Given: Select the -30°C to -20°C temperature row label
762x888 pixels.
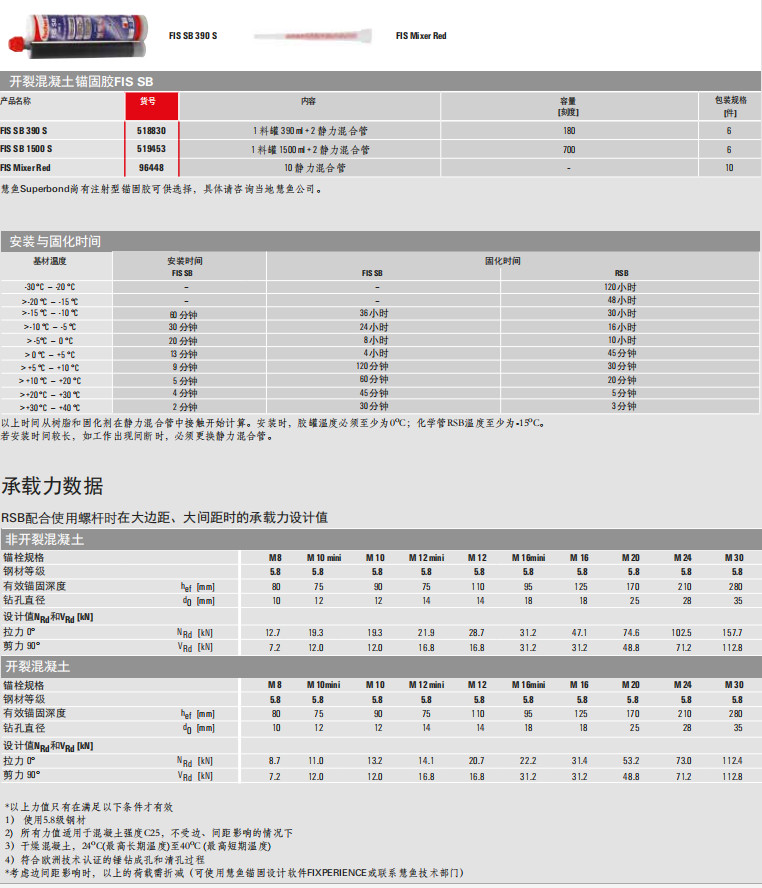Looking at the screenshot, I should [x=50, y=287].
